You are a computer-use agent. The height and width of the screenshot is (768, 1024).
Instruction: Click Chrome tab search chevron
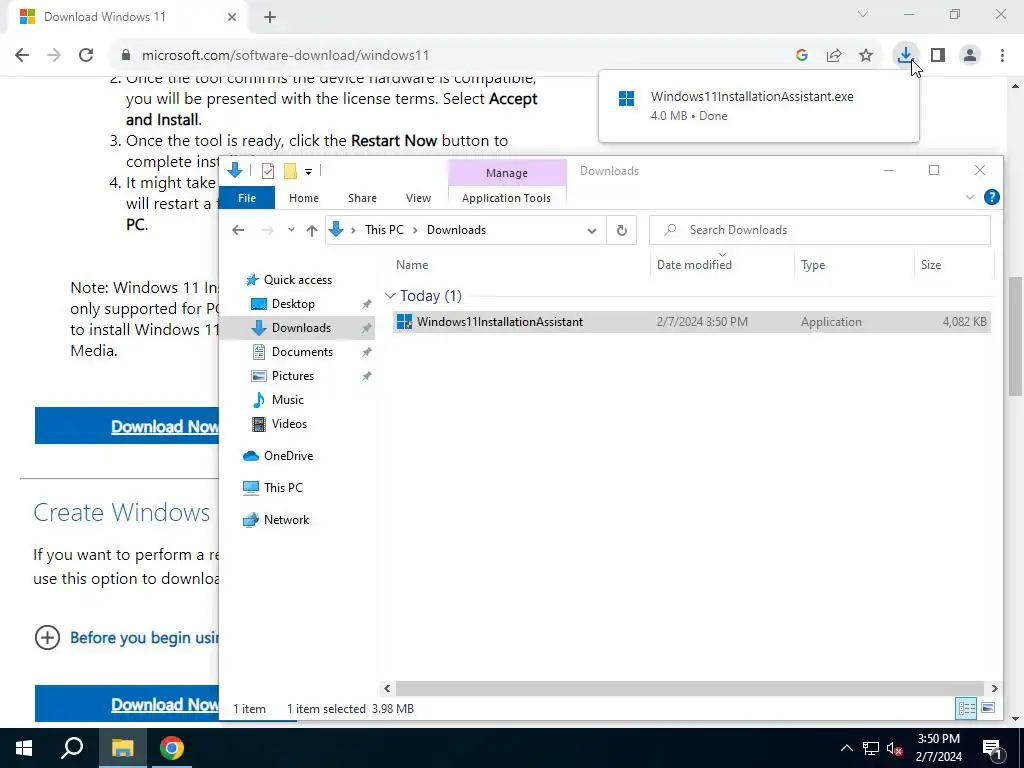click(863, 14)
